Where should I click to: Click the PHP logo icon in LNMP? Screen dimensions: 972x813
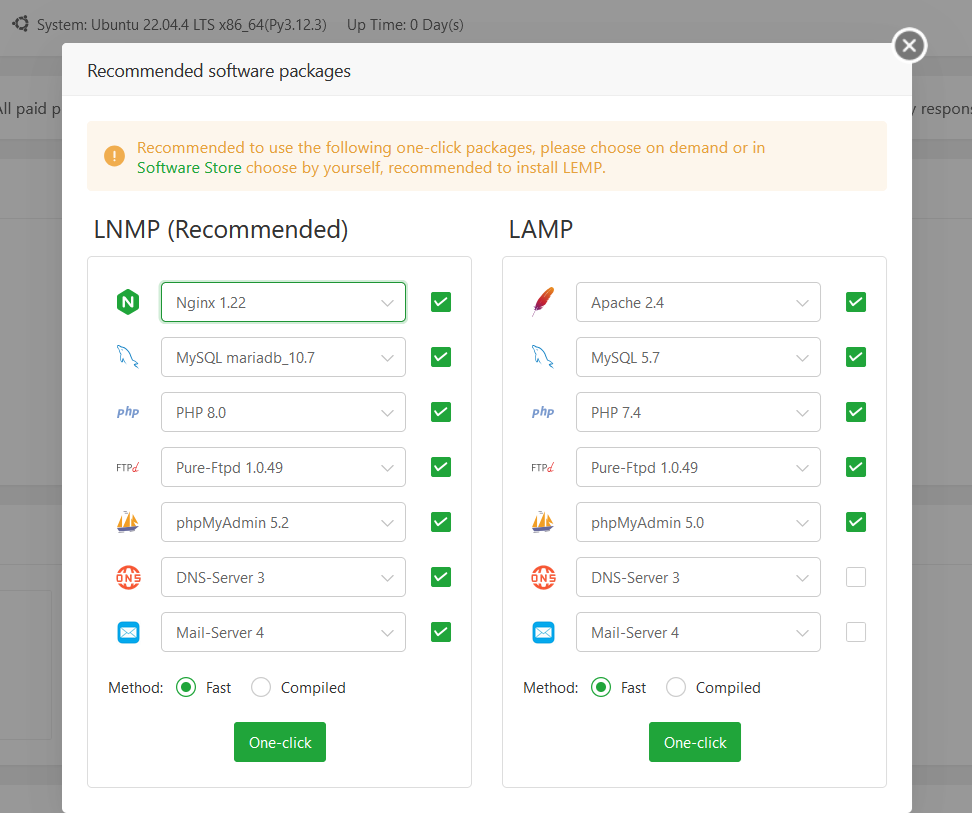tap(128, 412)
